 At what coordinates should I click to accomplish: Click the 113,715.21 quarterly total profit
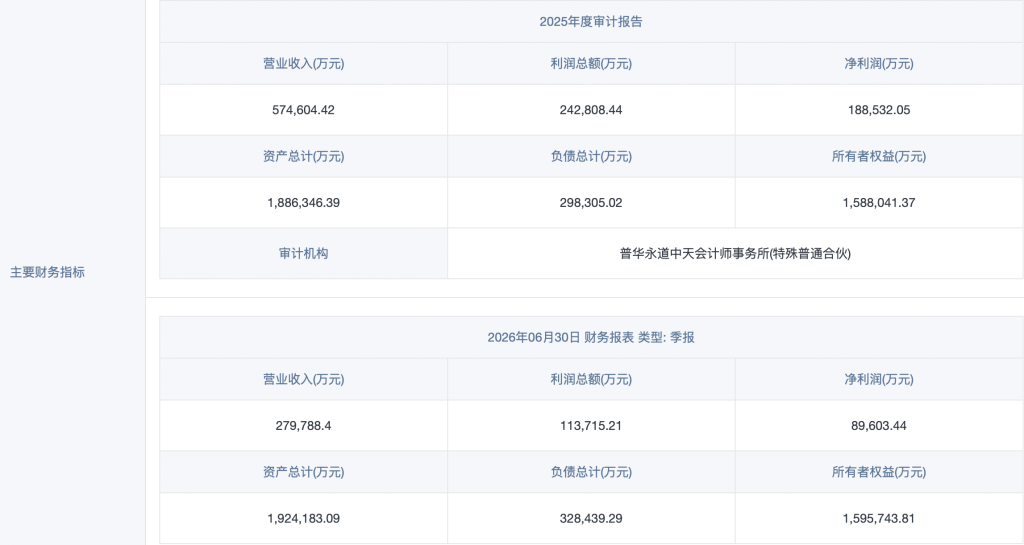pos(590,426)
